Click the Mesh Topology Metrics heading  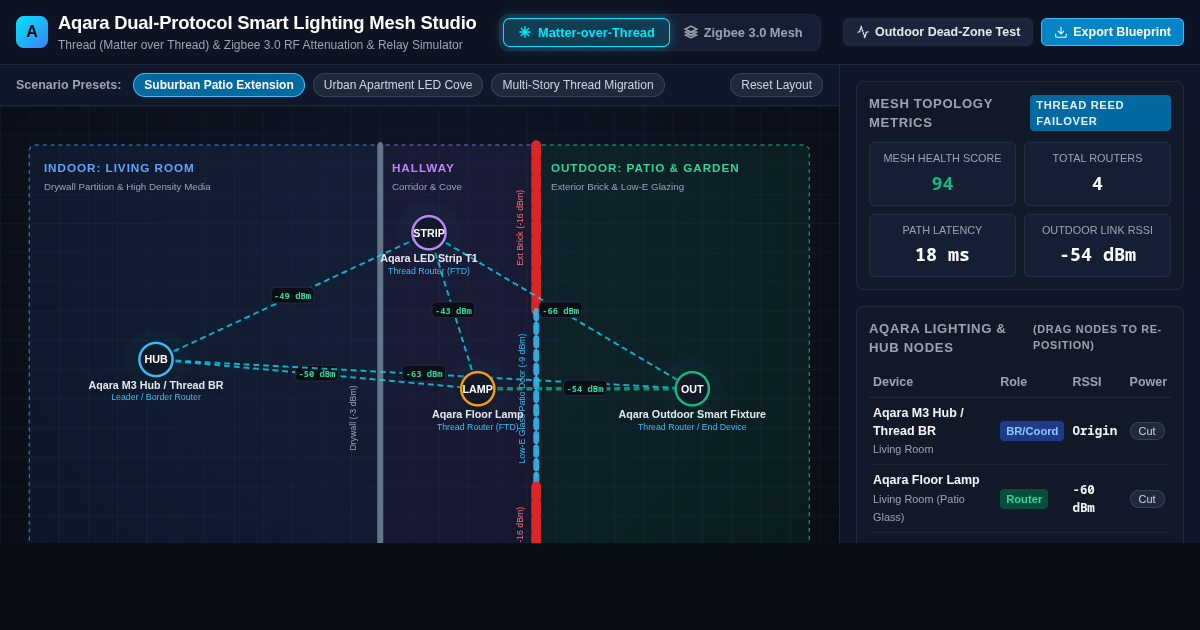pos(931,113)
